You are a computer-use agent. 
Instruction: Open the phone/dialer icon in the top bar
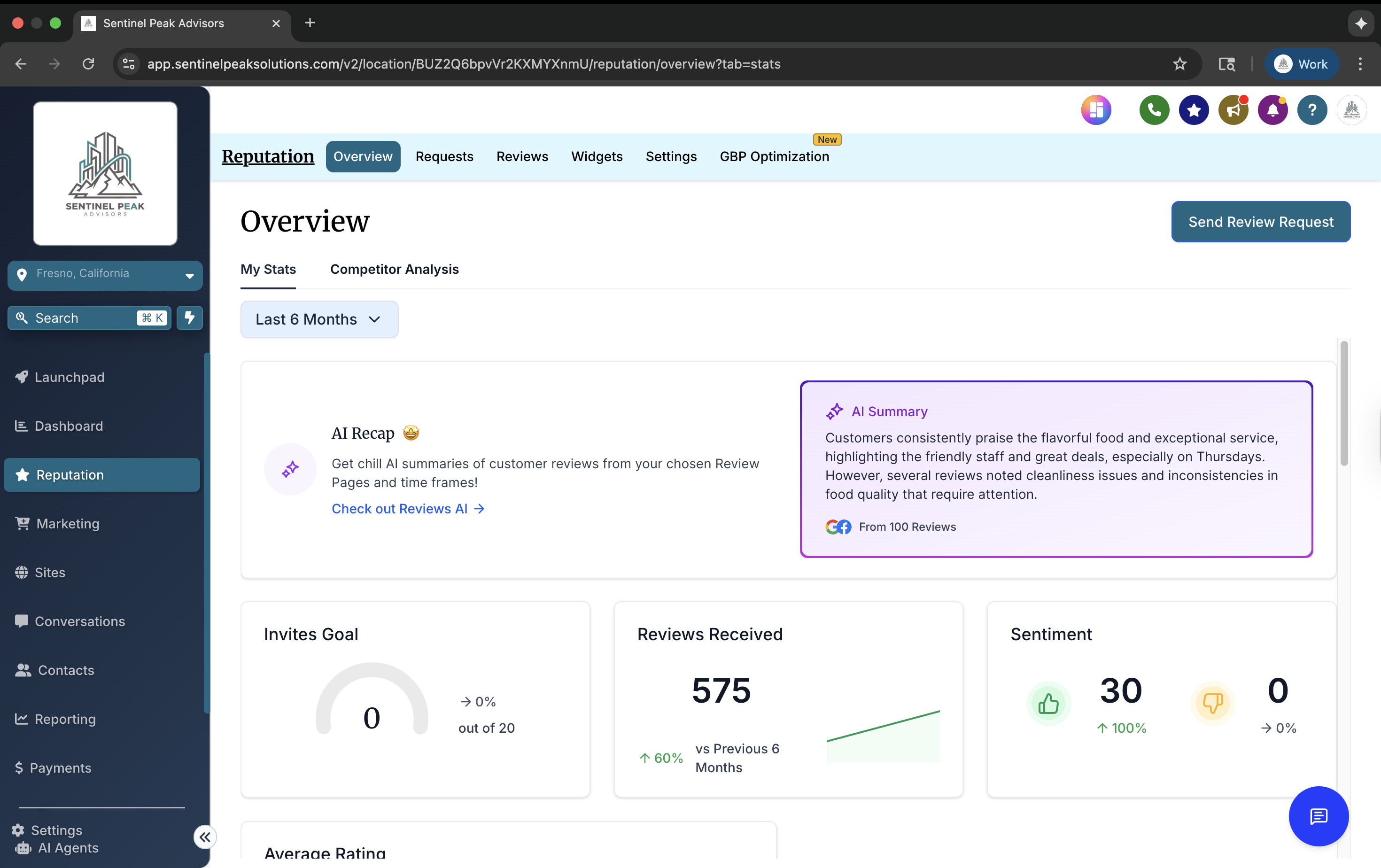tap(1154, 109)
